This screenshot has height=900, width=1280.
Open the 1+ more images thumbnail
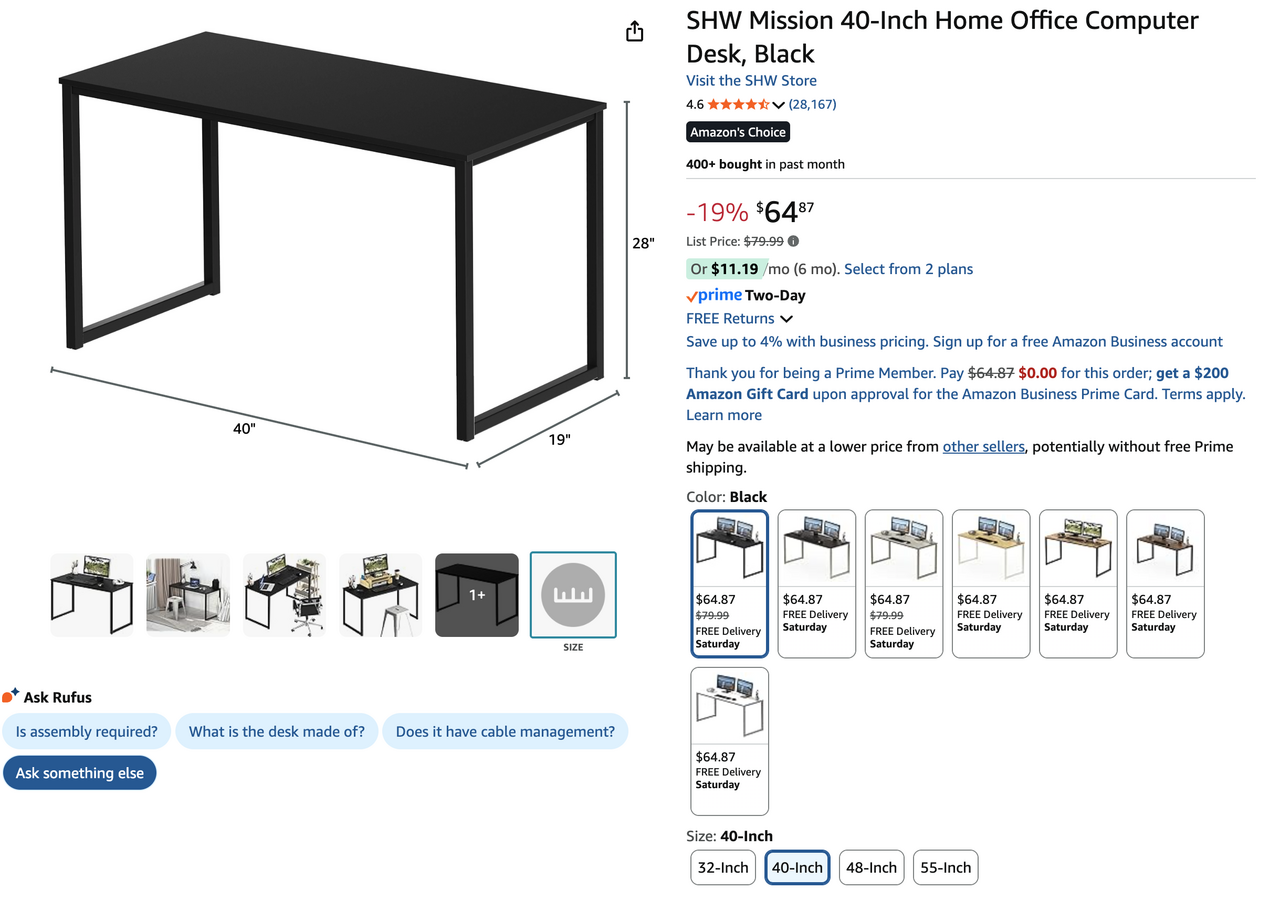point(477,595)
